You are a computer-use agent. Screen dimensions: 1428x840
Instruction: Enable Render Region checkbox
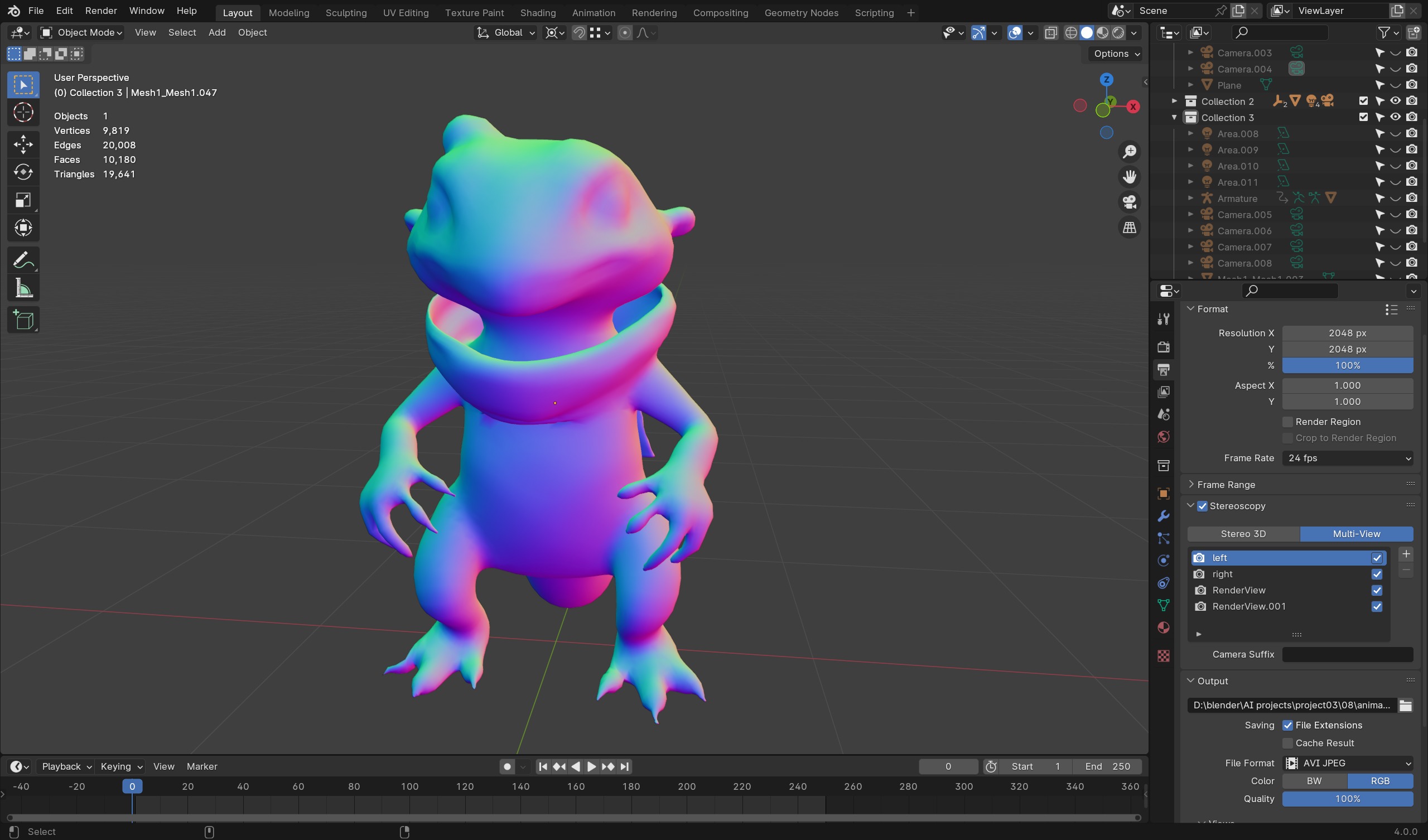point(1287,422)
